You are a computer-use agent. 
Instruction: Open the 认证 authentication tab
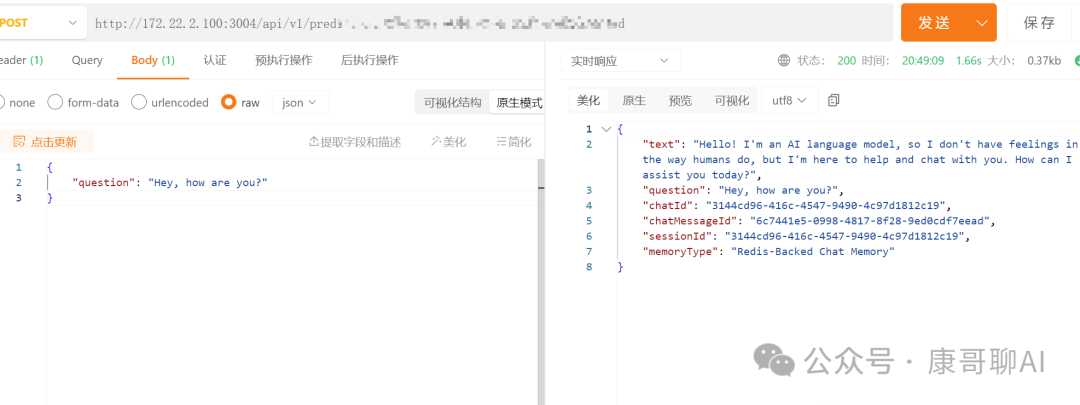(x=215, y=60)
